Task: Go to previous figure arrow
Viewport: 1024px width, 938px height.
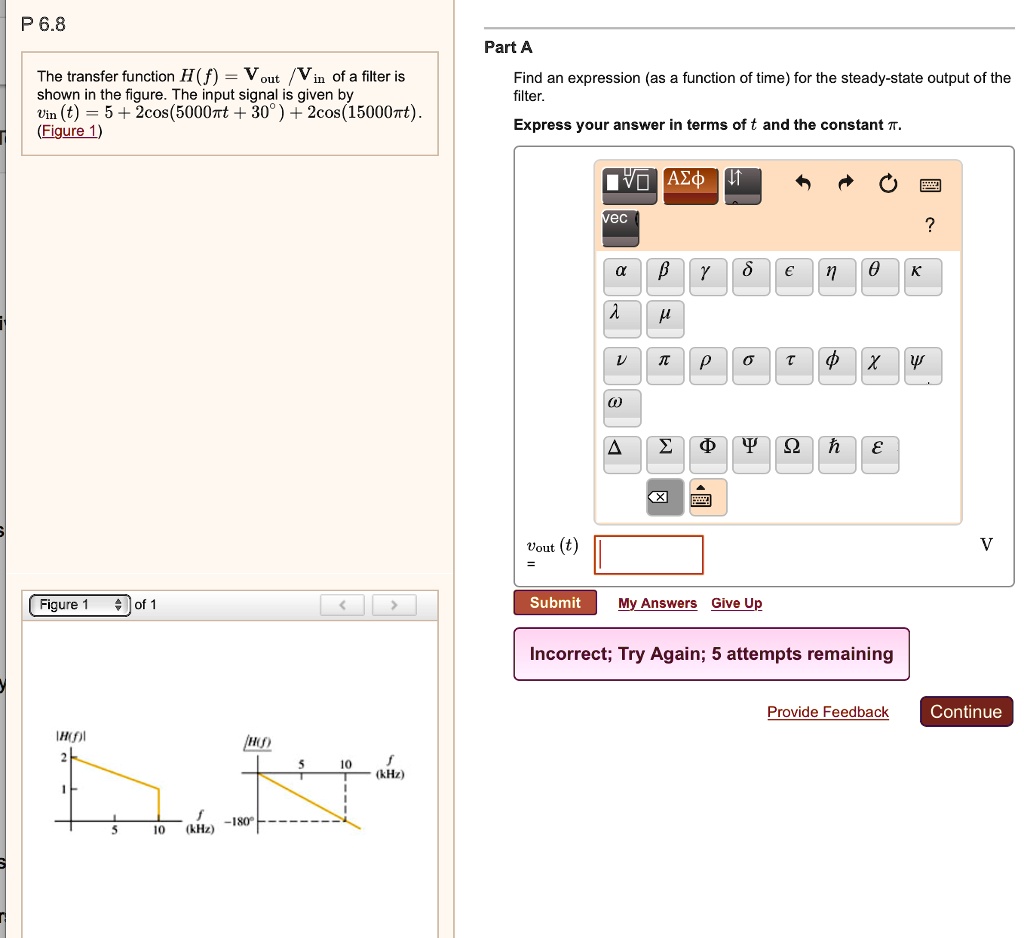Action: (x=342, y=605)
